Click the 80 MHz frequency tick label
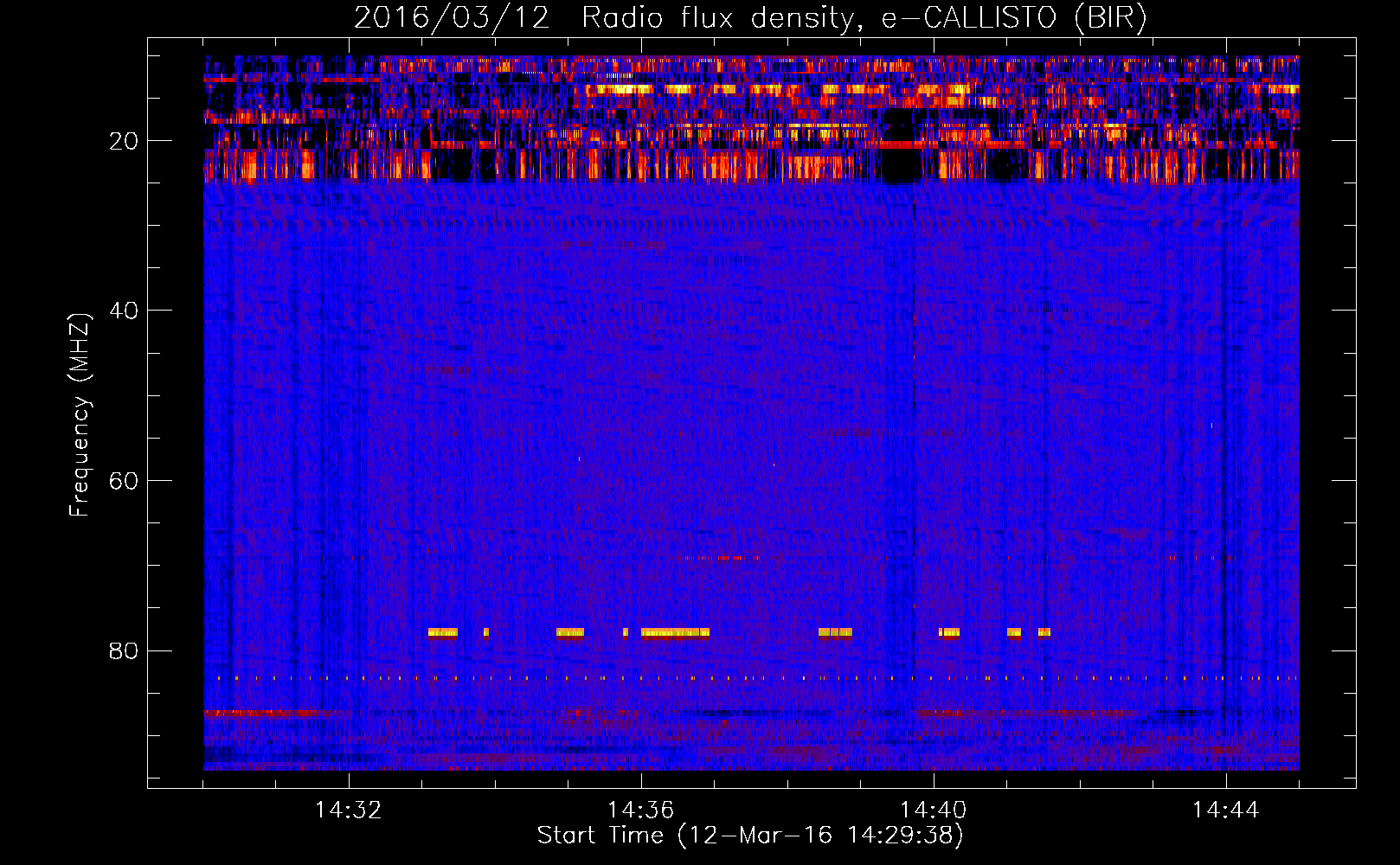This screenshot has width=1400, height=865. click(124, 650)
